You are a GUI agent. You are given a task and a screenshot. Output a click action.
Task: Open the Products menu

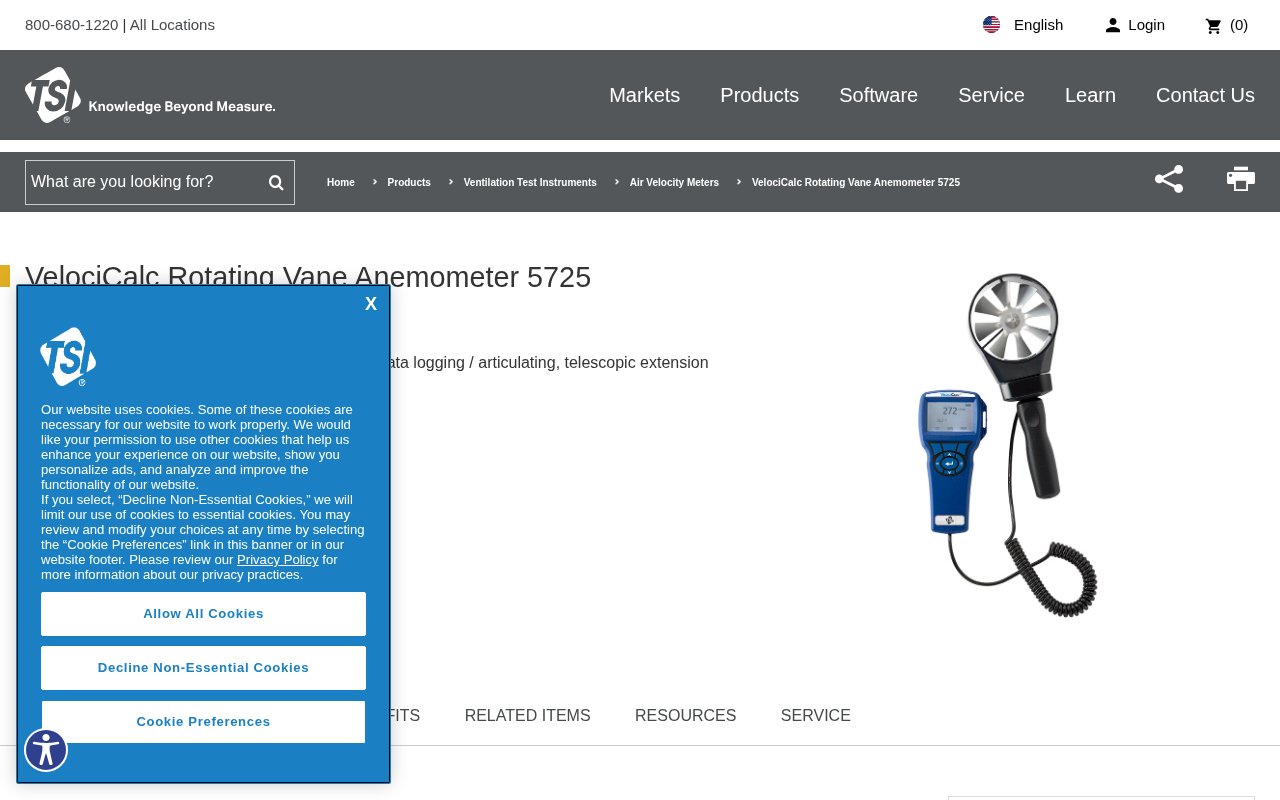[x=759, y=95]
